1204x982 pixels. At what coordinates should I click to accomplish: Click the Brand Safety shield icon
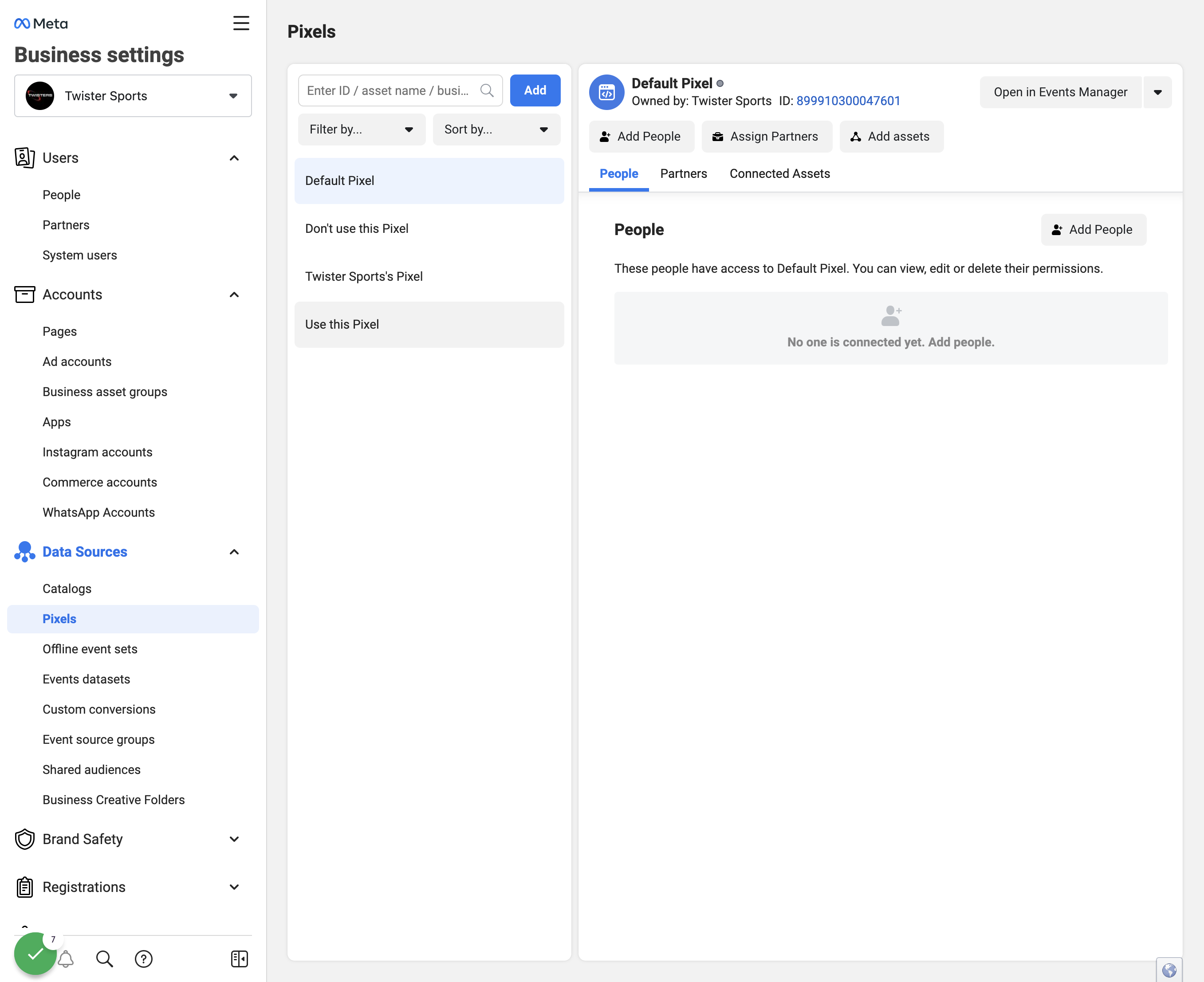point(24,839)
